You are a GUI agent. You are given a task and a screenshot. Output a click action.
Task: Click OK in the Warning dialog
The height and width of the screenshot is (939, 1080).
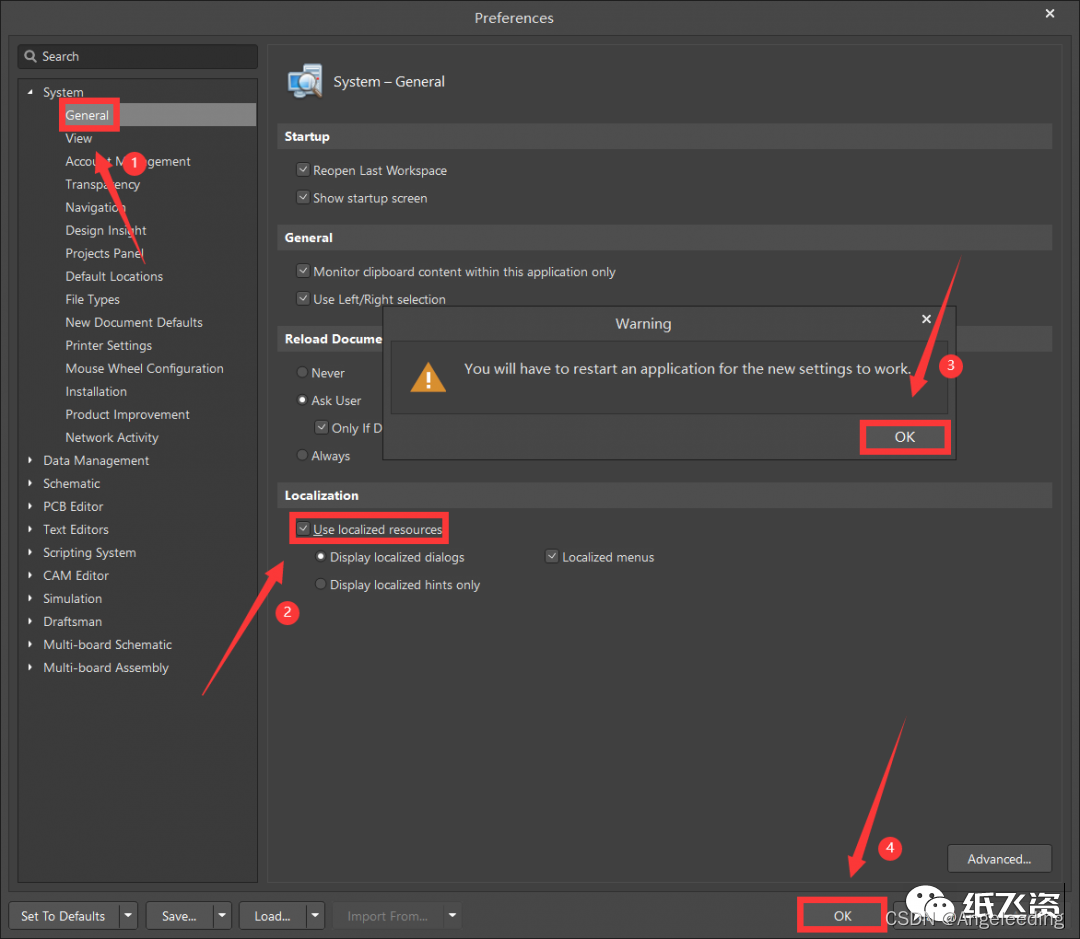(904, 437)
